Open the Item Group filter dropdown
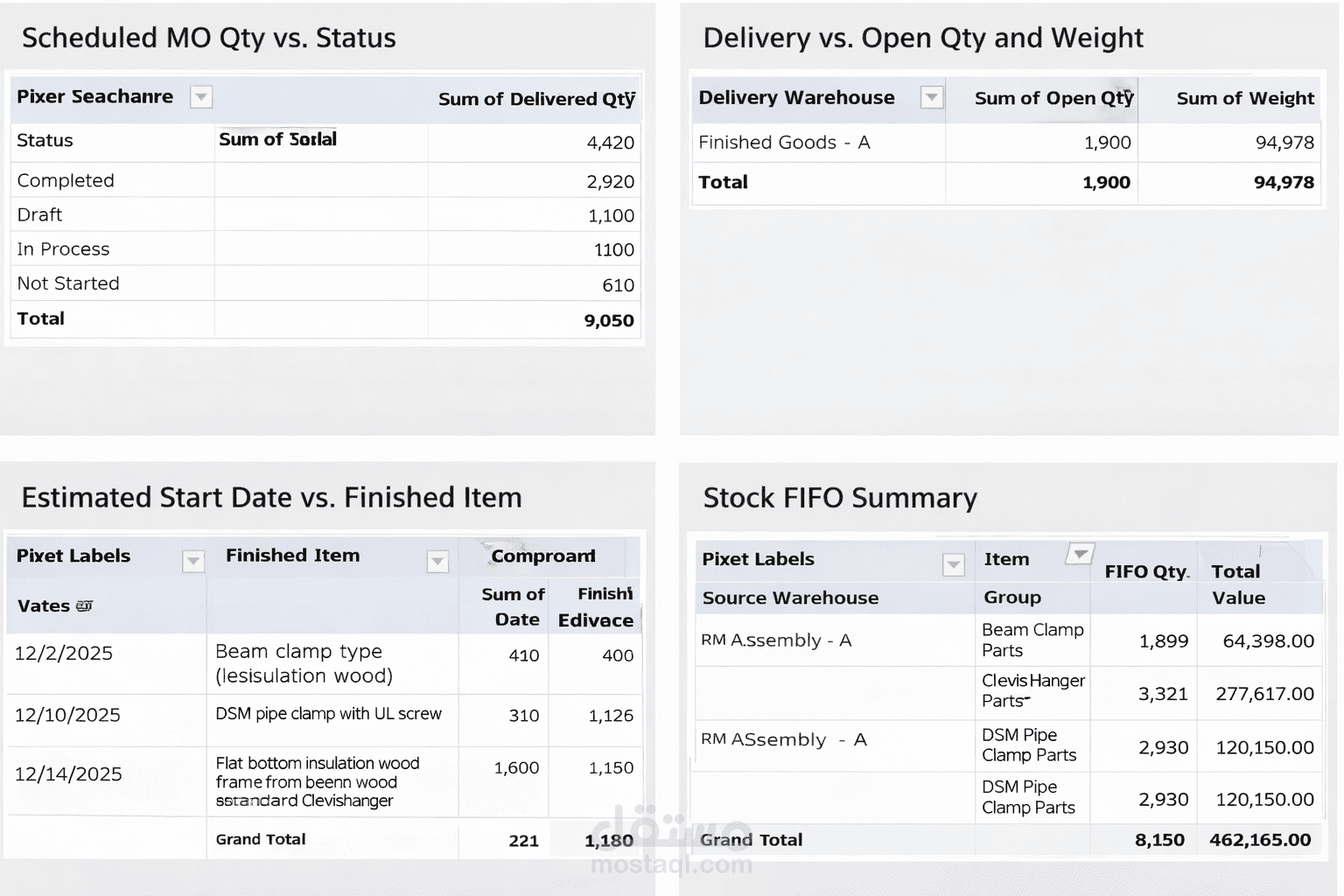 1081,554
